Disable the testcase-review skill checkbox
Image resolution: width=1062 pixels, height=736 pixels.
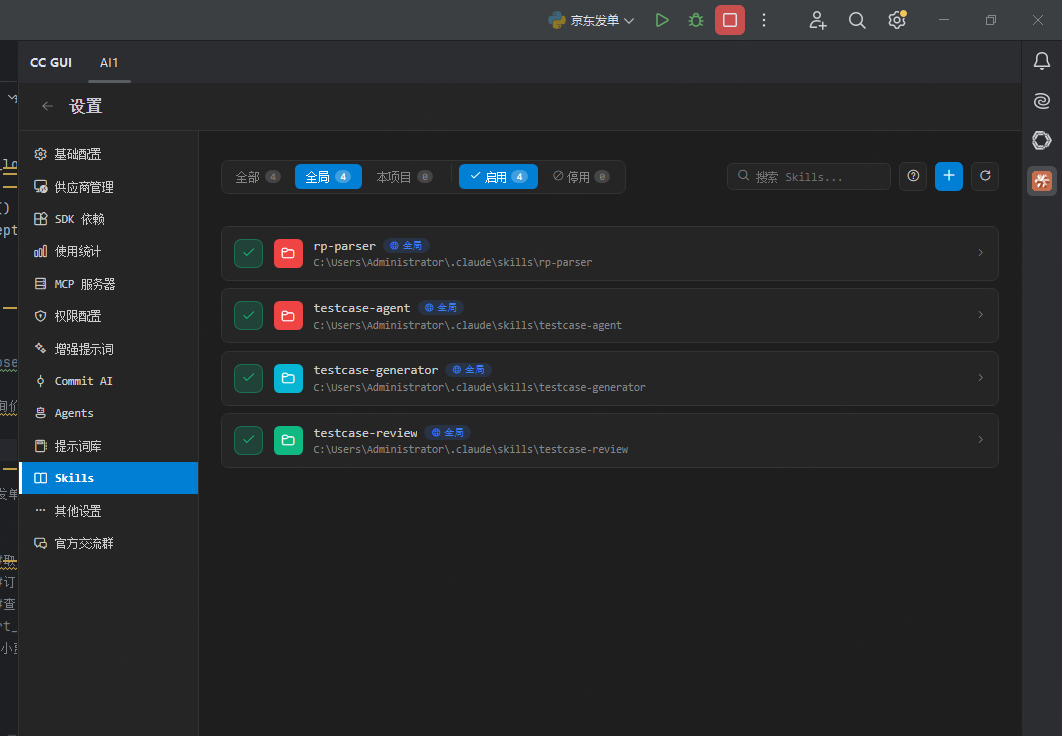[249, 441]
